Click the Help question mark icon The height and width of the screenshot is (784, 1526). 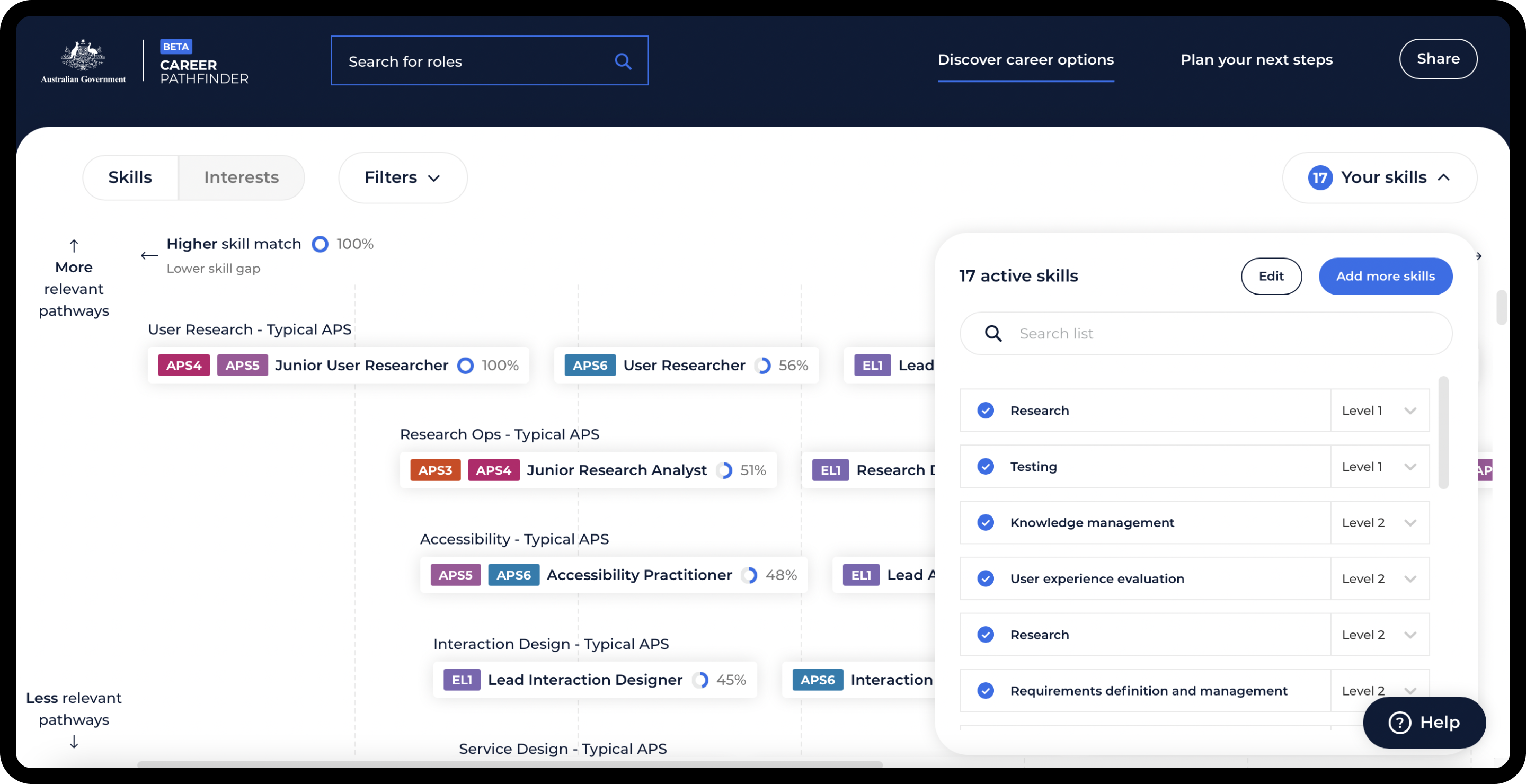(1399, 723)
